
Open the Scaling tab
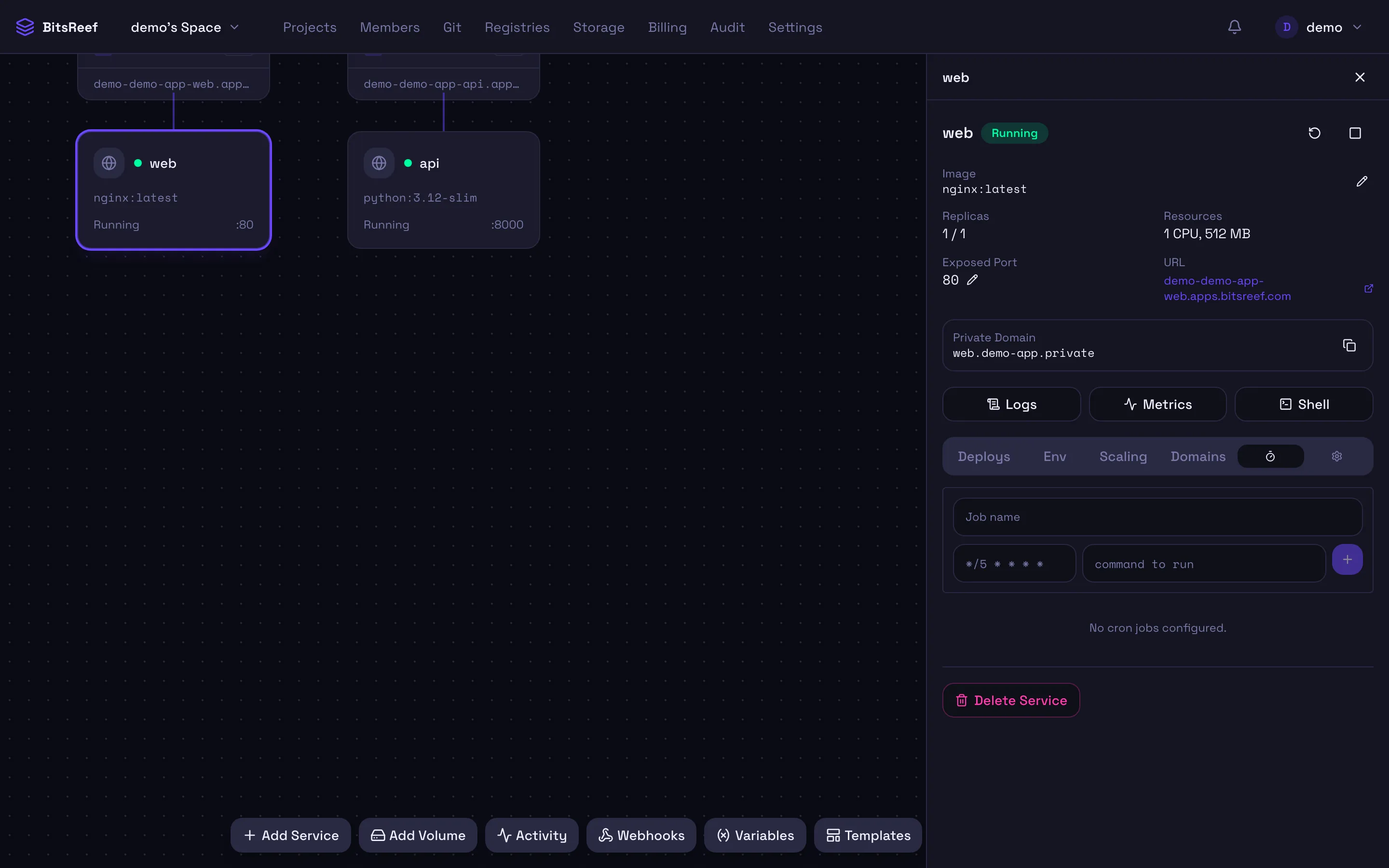(1123, 456)
